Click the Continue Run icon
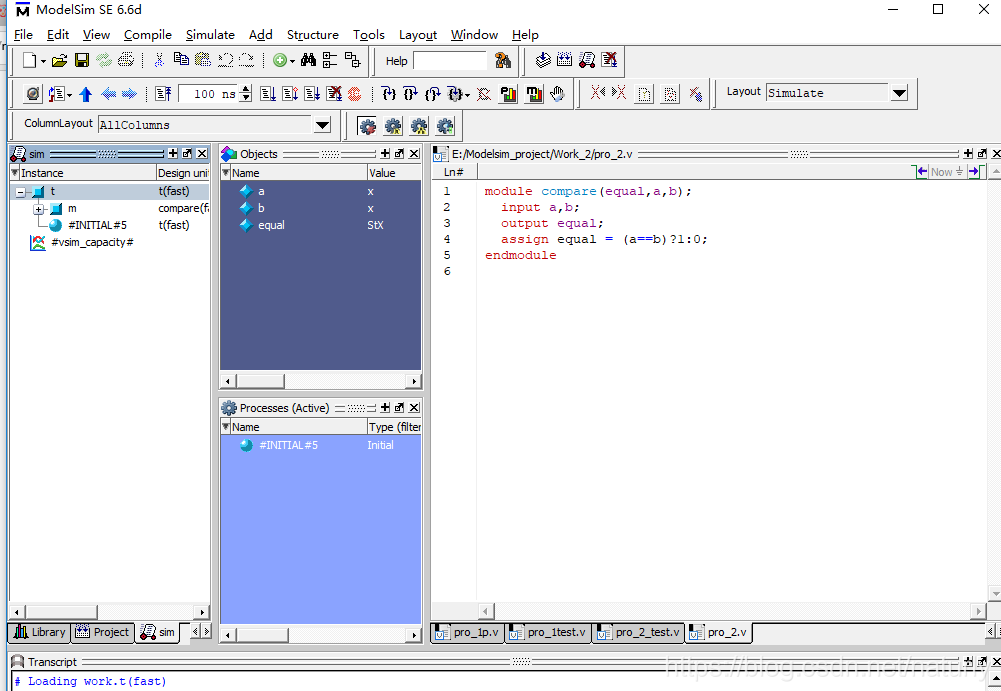Viewport: 1001px width, 691px height. click(x=289, y=92)
